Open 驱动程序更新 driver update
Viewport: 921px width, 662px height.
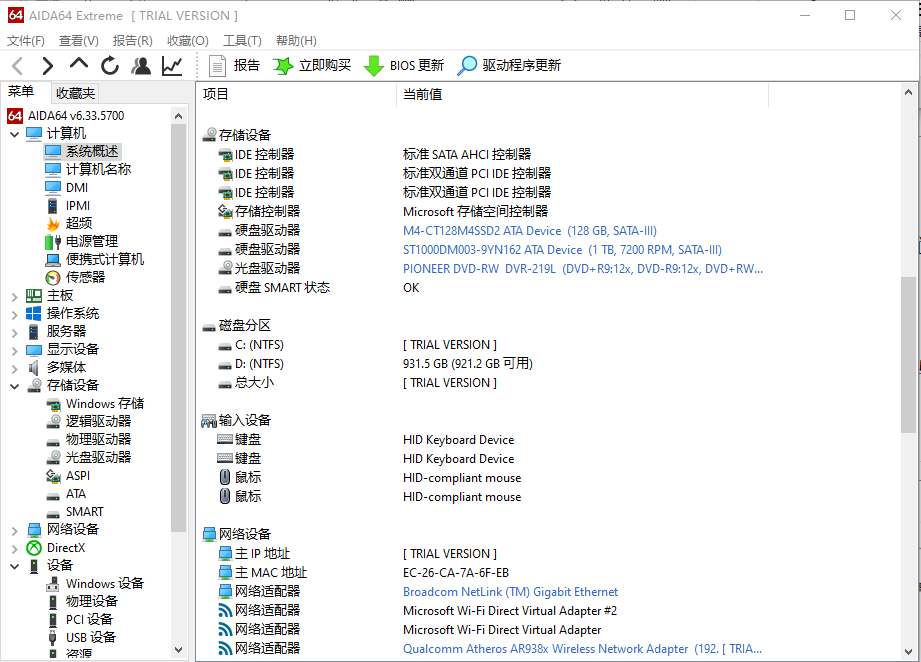click(x=509, y=66)
